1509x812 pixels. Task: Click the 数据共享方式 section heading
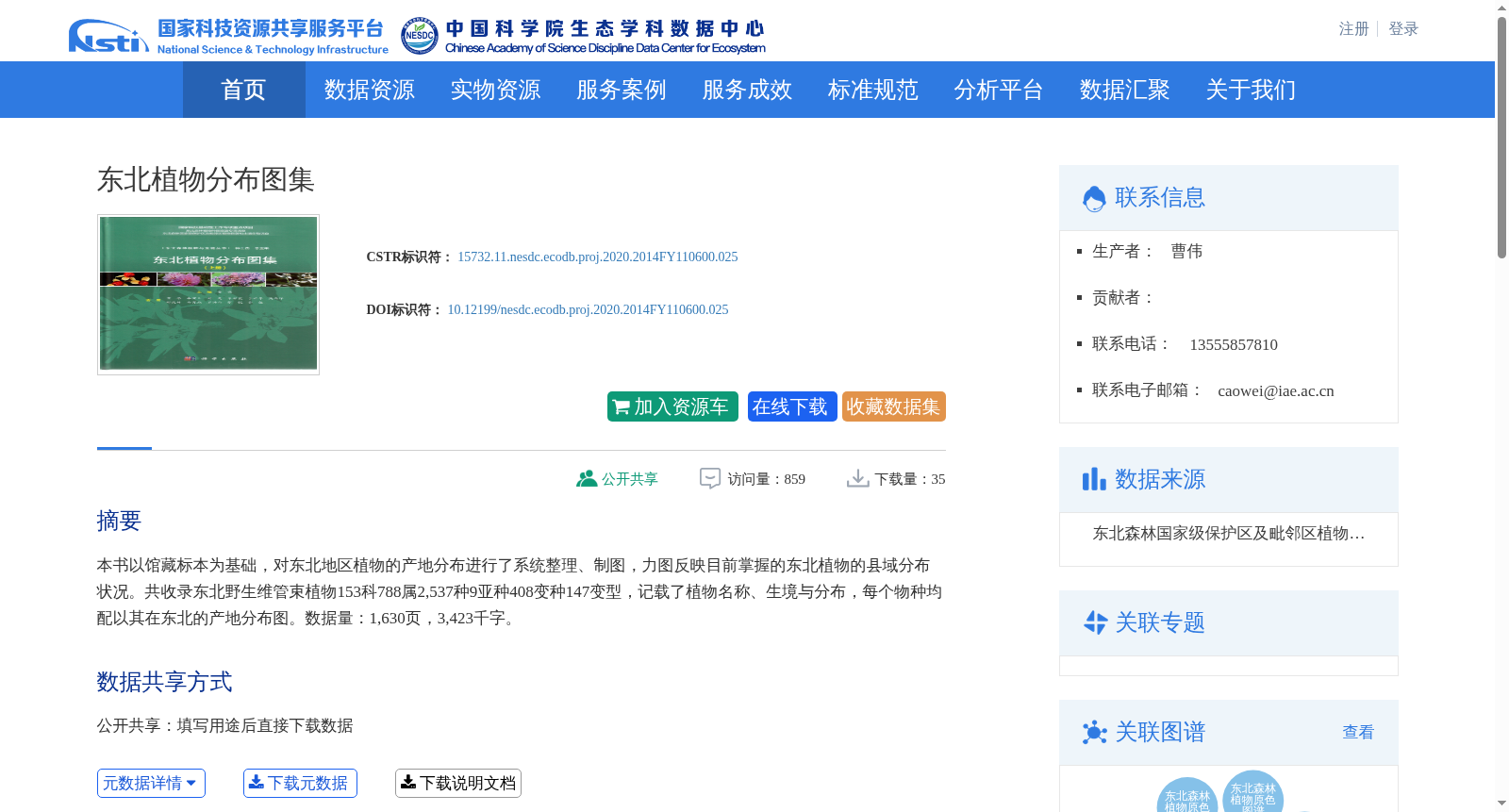point(164,682)
